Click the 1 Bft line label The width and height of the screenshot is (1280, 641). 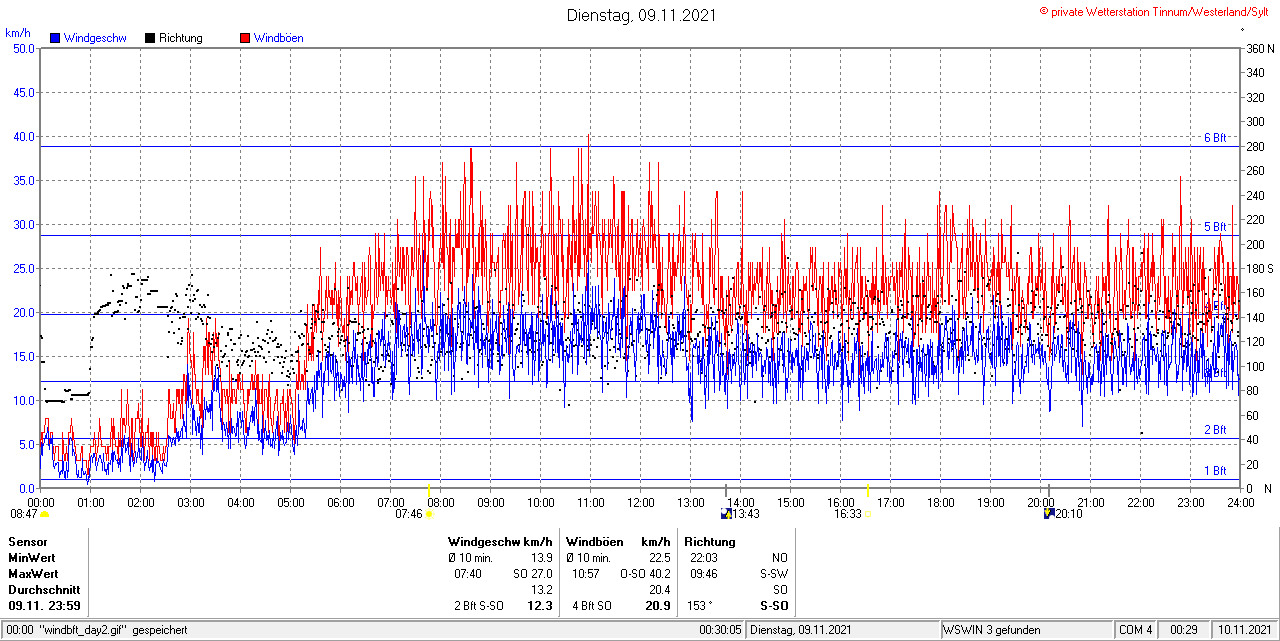click(x=1214, y=471)
